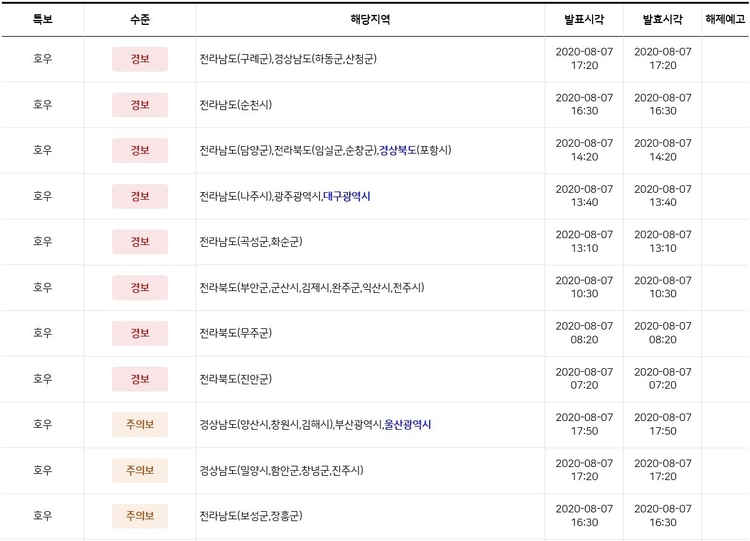Click the 전라남도(곡성군,화순군) region text

pyautogui.click(x=251, y=242)
